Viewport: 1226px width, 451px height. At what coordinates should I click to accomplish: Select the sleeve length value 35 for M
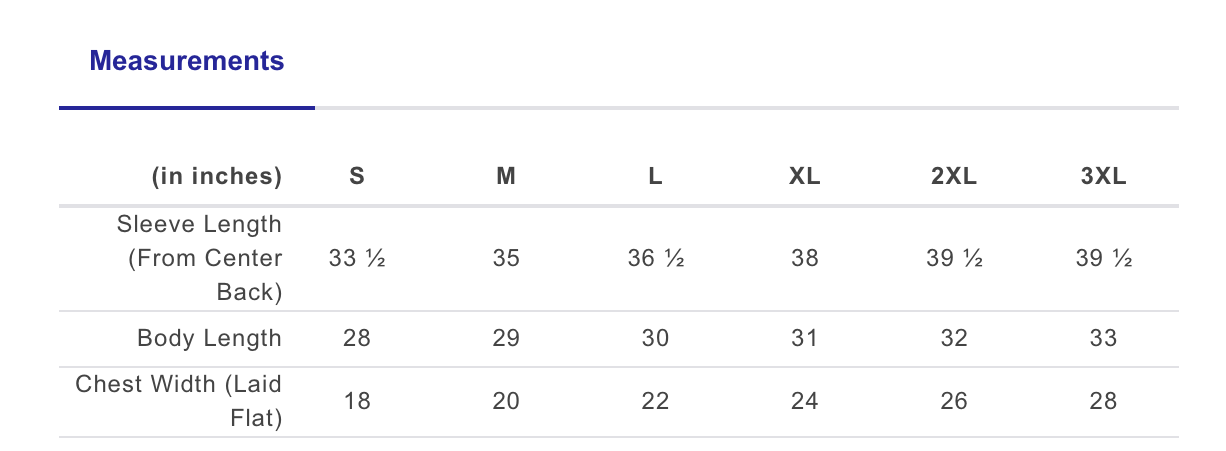(x=506, y=258)
